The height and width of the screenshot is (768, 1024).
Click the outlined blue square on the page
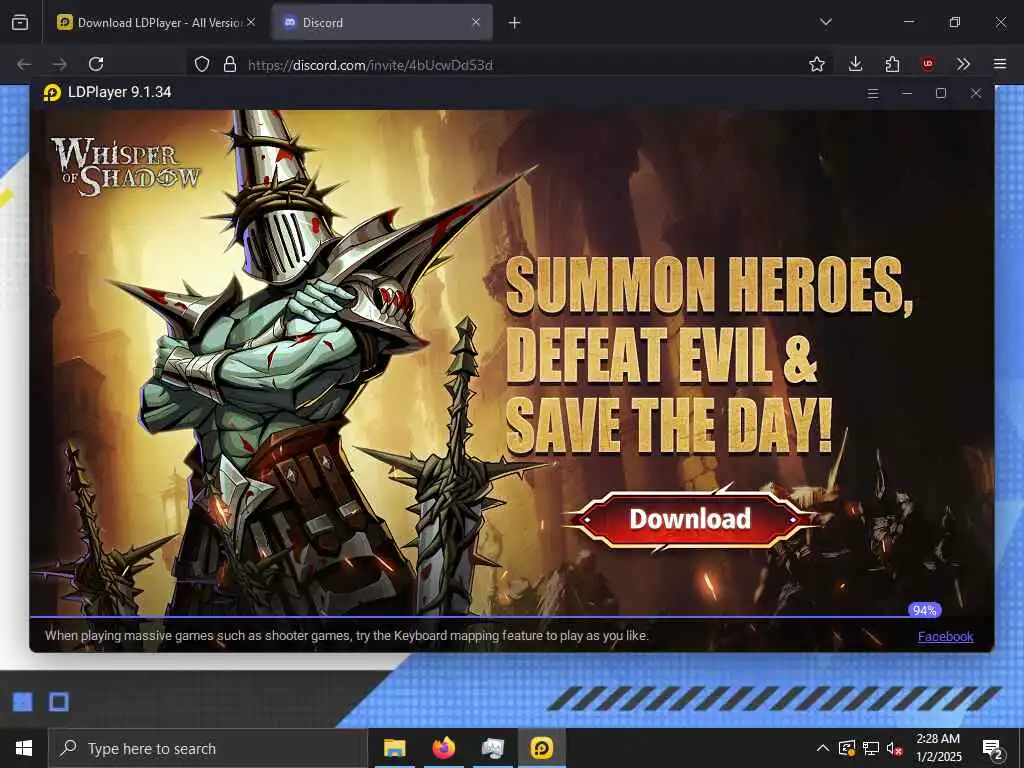point(59,702)
